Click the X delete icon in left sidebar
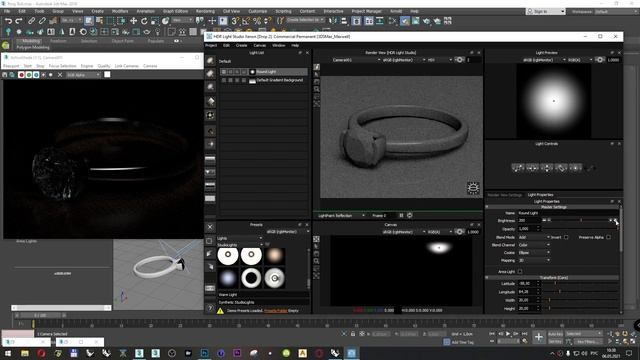This screenshot has width=640, height=360. click(210, 227)
